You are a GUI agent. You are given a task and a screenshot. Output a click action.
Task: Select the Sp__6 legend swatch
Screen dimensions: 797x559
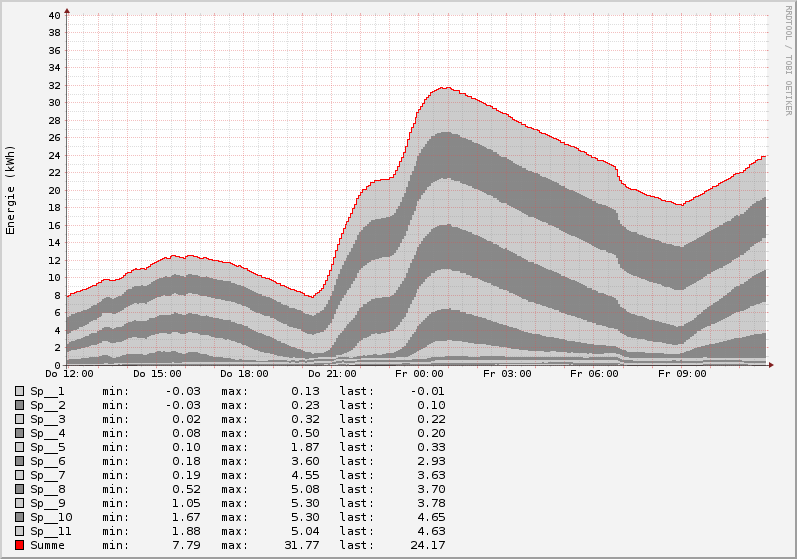coord(19,461)
